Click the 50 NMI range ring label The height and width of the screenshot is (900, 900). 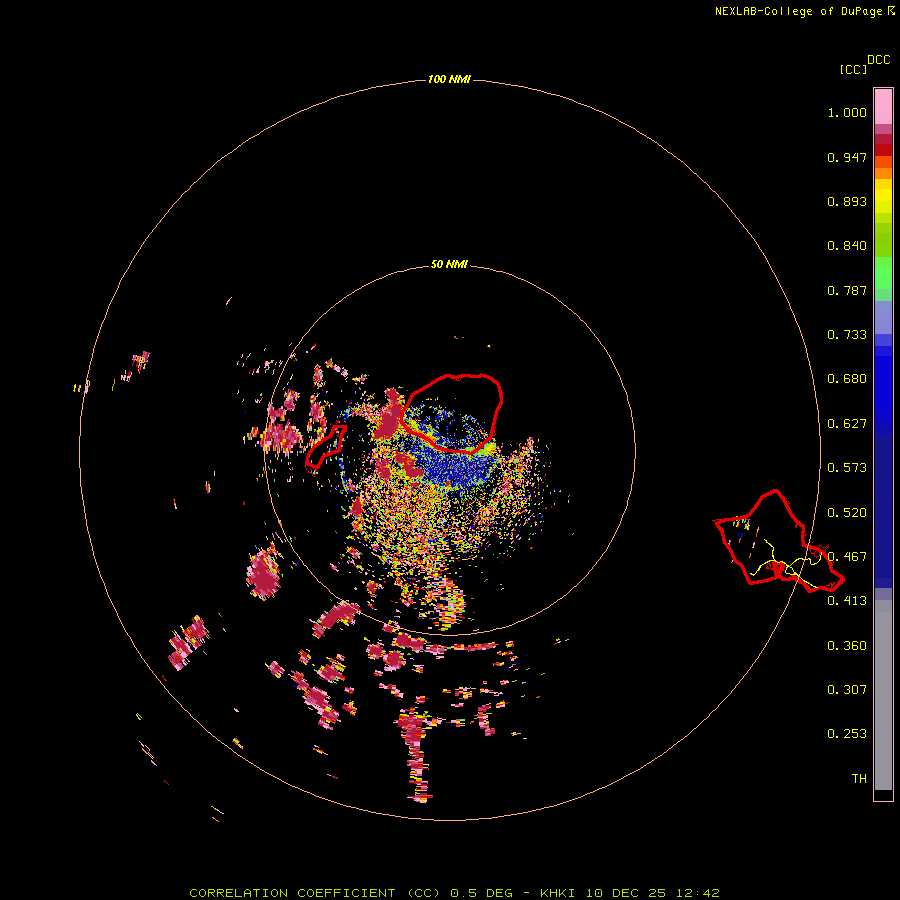pos(449,264)
